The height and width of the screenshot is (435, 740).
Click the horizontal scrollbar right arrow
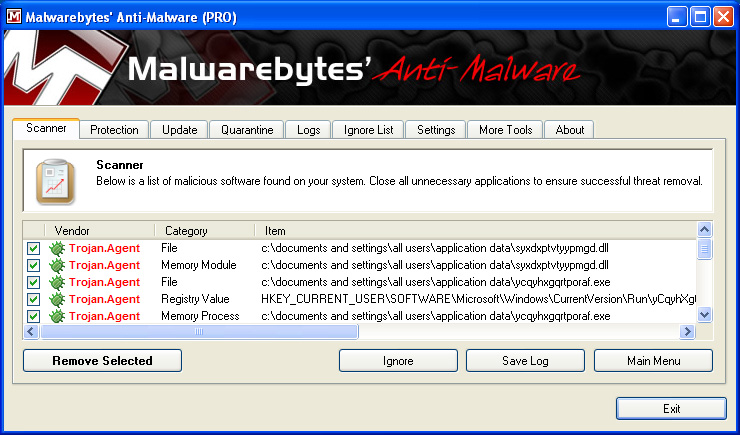[x=687, y=331]
